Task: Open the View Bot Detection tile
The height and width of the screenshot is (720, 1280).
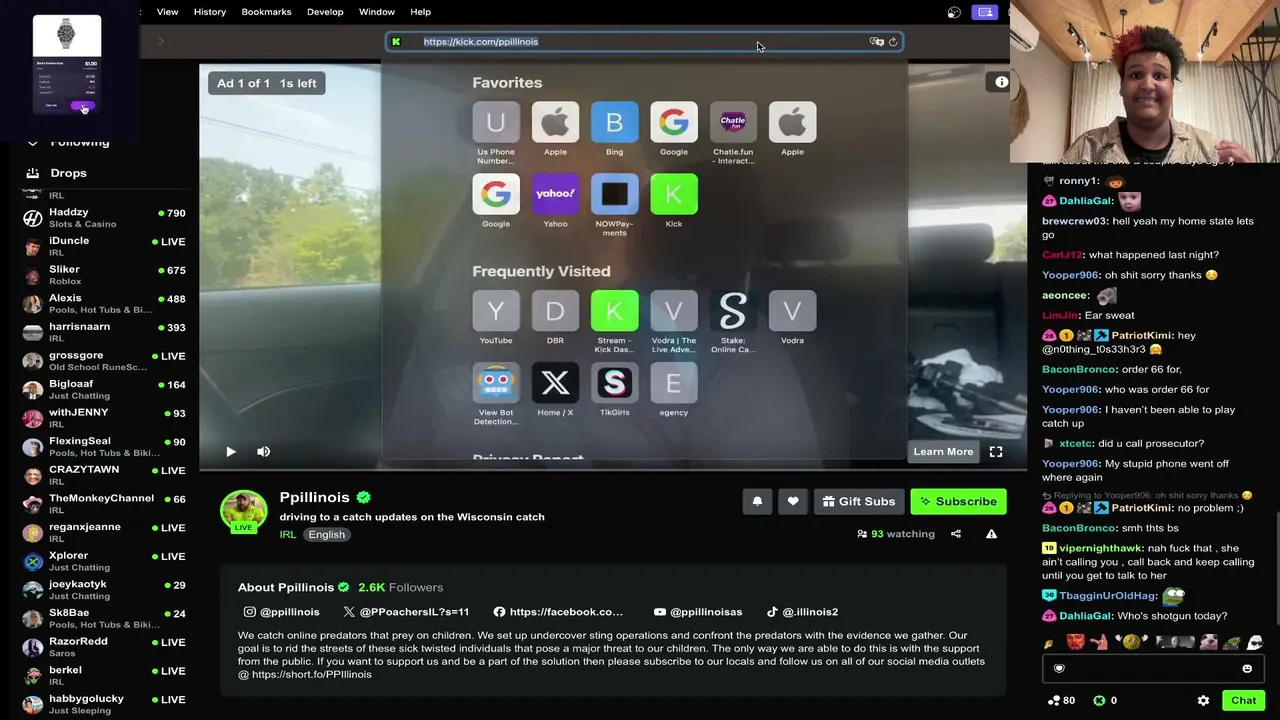Action: [x=496, y=394]
